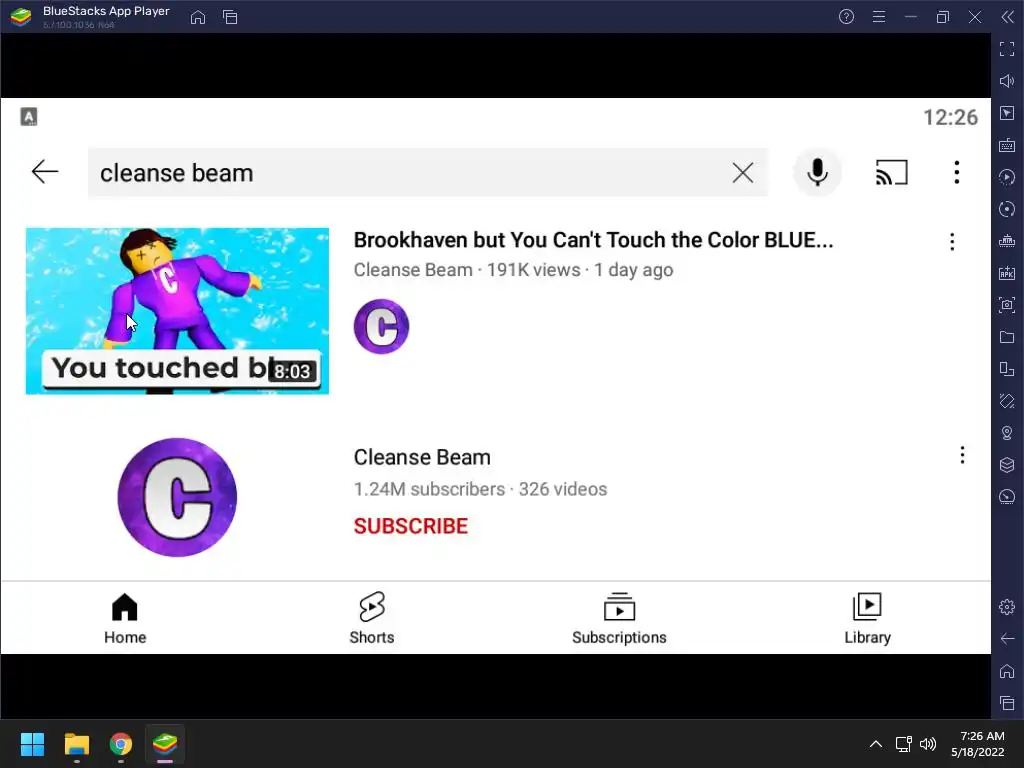Expand the system tray hidden icons chevron
The height and width of the screenshot is (768, 1024).
tap(876, 744)
